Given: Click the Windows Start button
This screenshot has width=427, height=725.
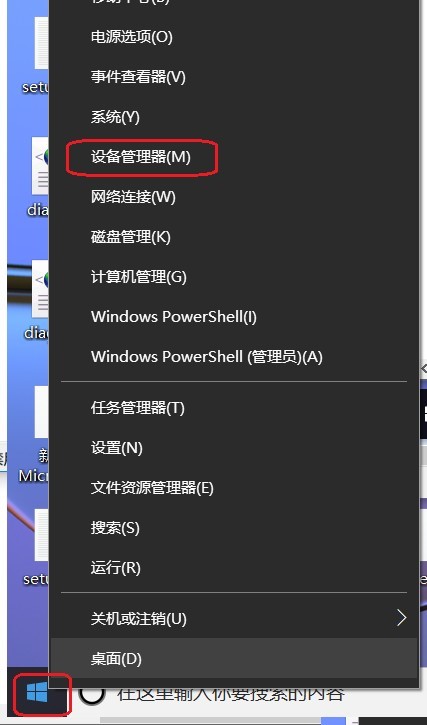Looking at the screenshot, I should tap(37, 693).
